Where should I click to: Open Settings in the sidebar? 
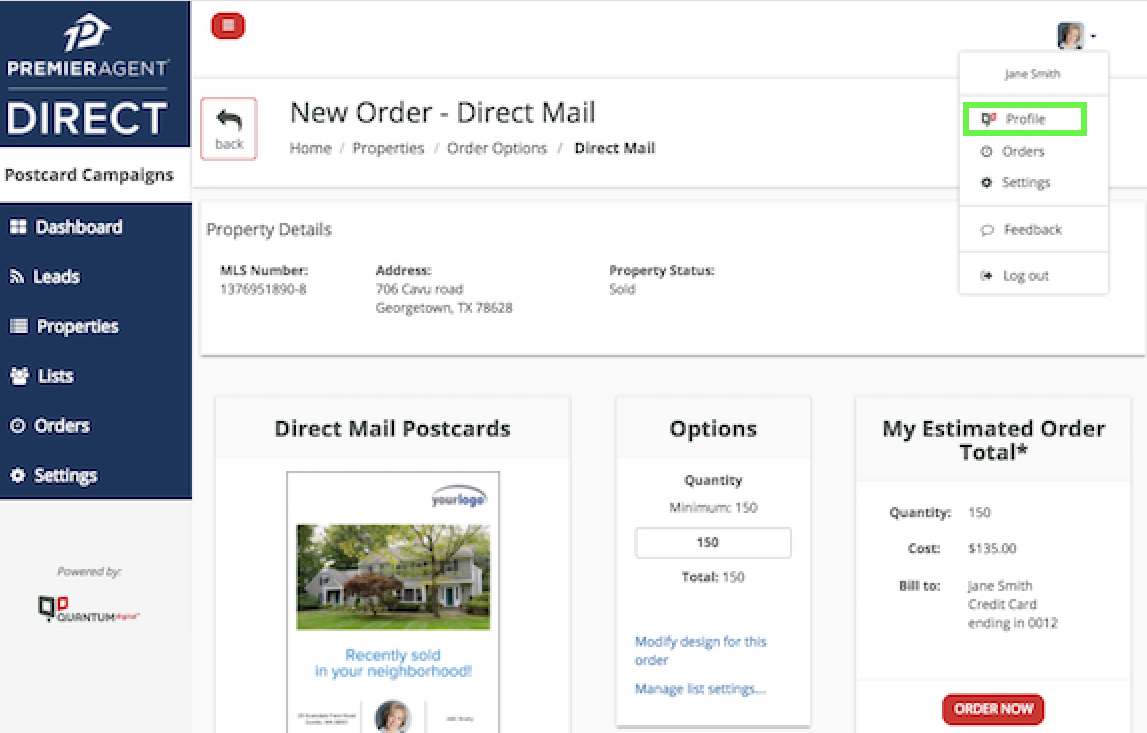(65, 476)
